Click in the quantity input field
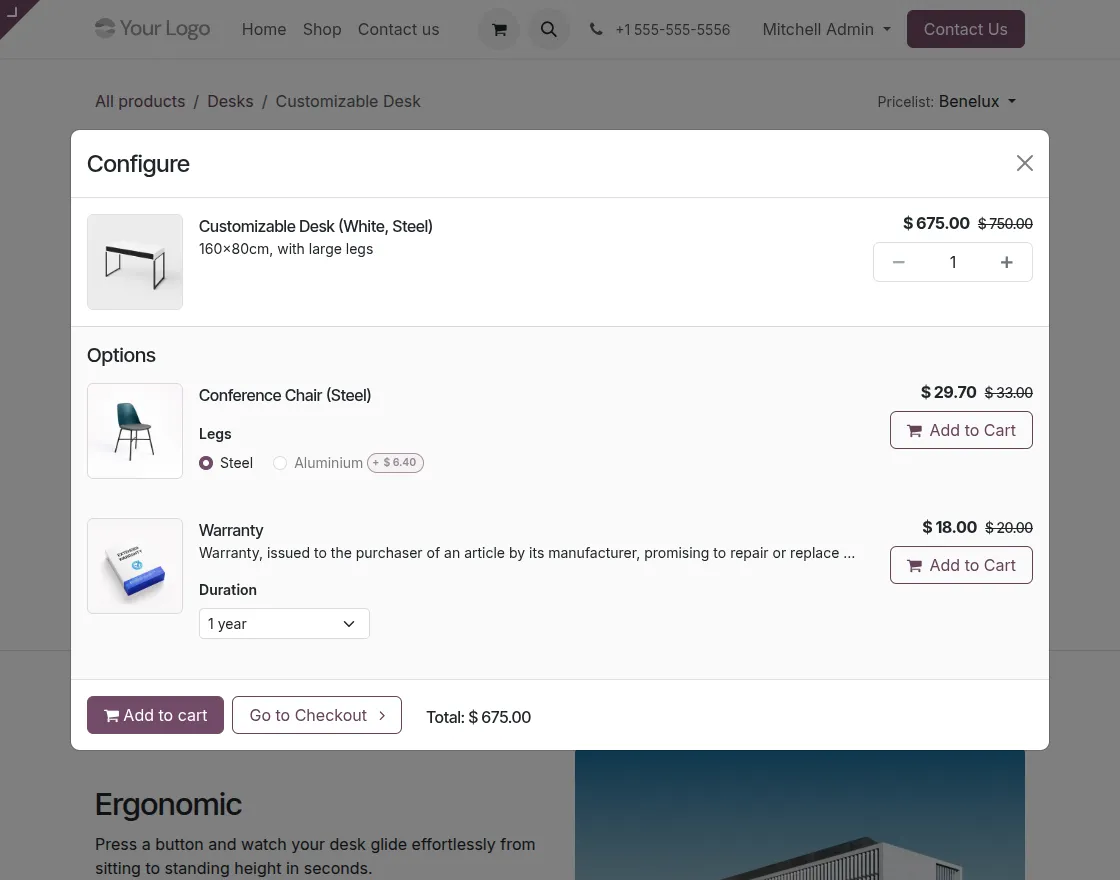 [x=952, y=261]
